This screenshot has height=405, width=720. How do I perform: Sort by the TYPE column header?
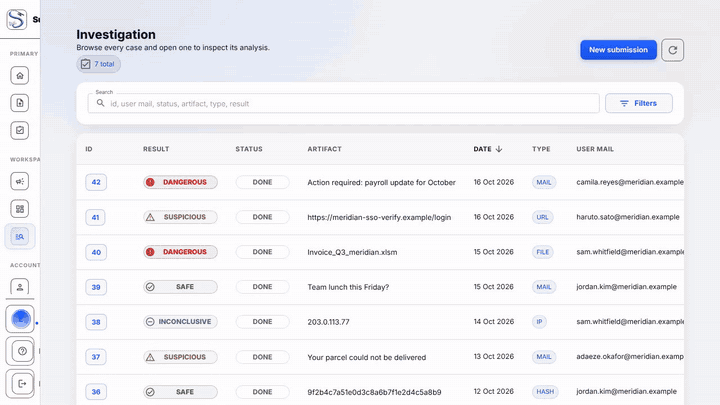[541, 149]
